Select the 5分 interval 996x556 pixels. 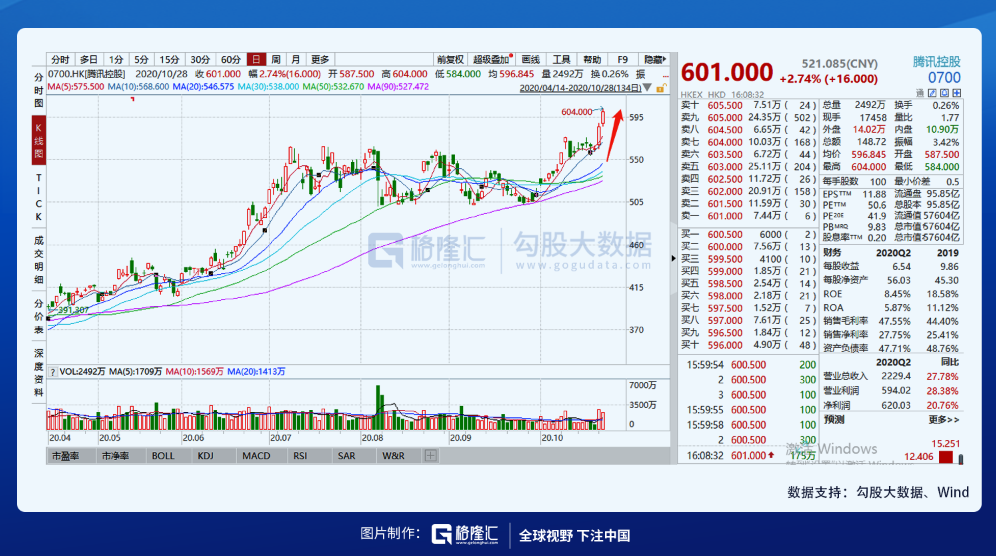(141, 59)
